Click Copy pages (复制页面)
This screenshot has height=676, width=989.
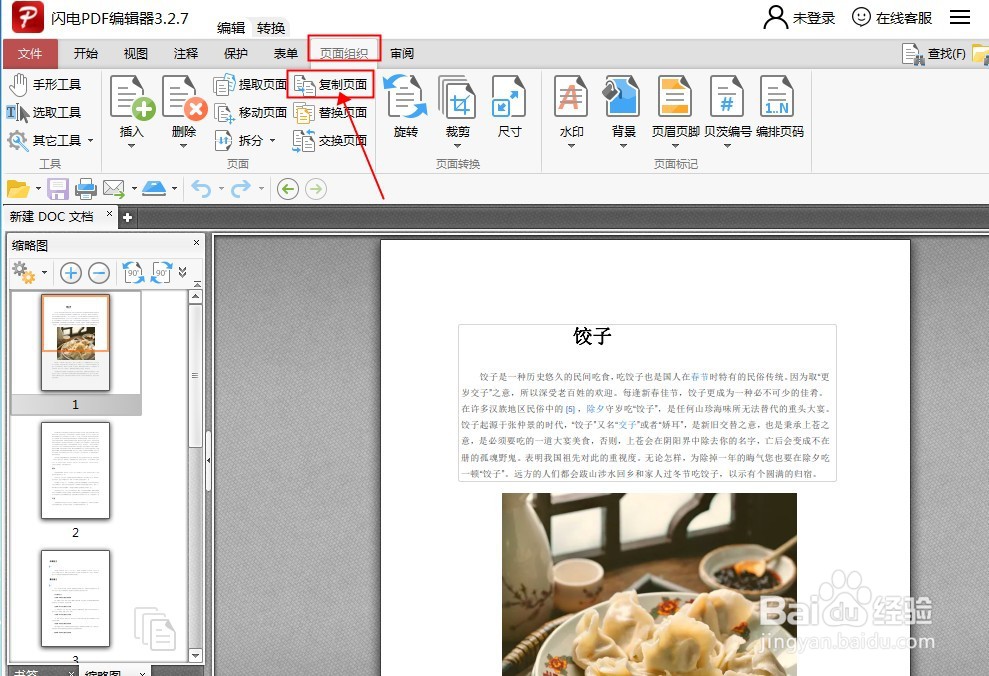pos(331,84)
